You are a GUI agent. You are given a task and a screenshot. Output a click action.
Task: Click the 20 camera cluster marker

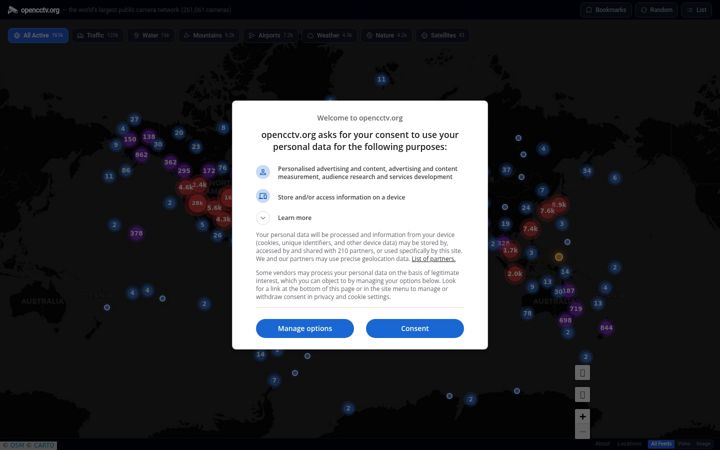(x=179, y=133)
